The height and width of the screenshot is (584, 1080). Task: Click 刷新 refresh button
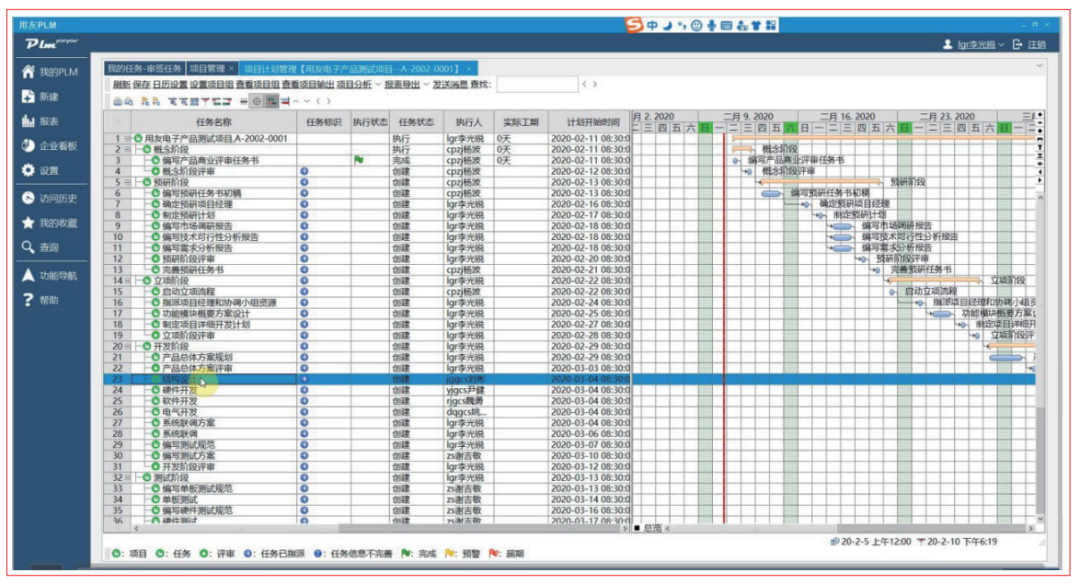121,85
